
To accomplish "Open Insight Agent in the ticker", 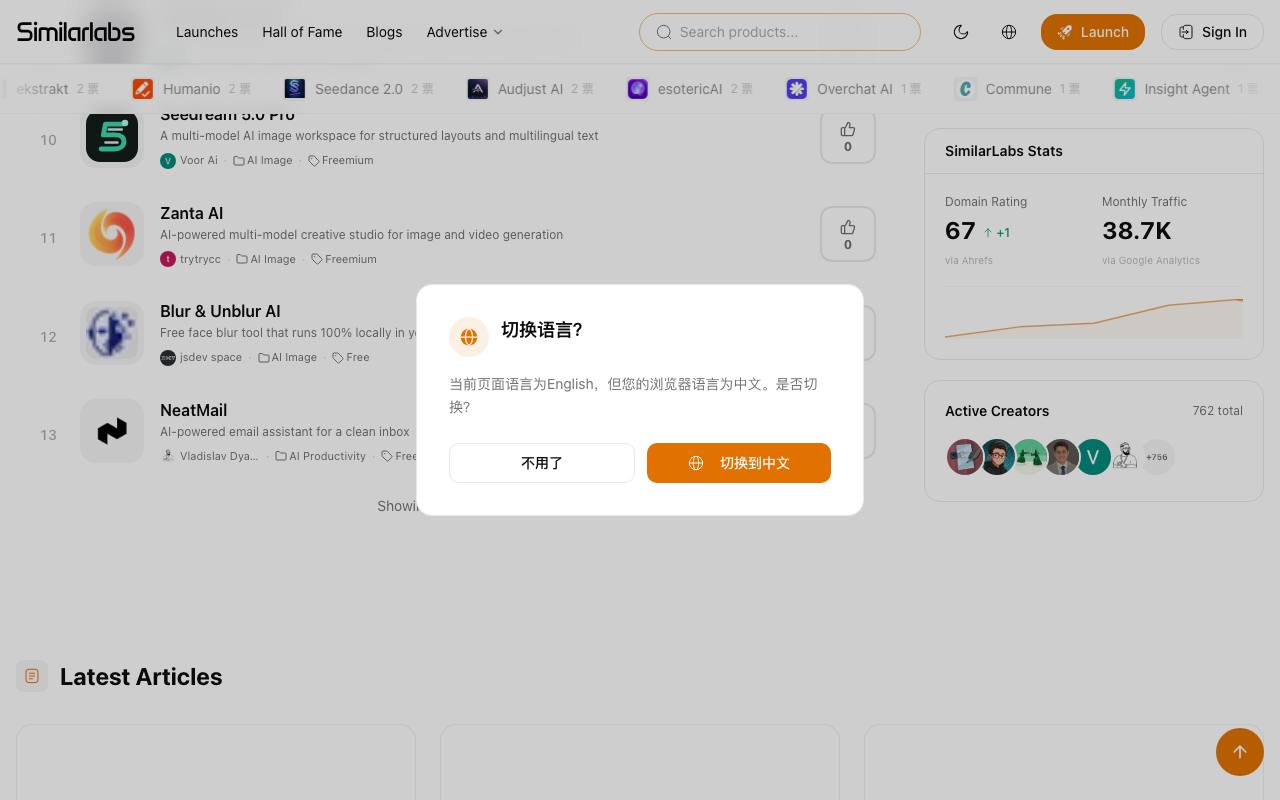I will tap(1187, 89).
